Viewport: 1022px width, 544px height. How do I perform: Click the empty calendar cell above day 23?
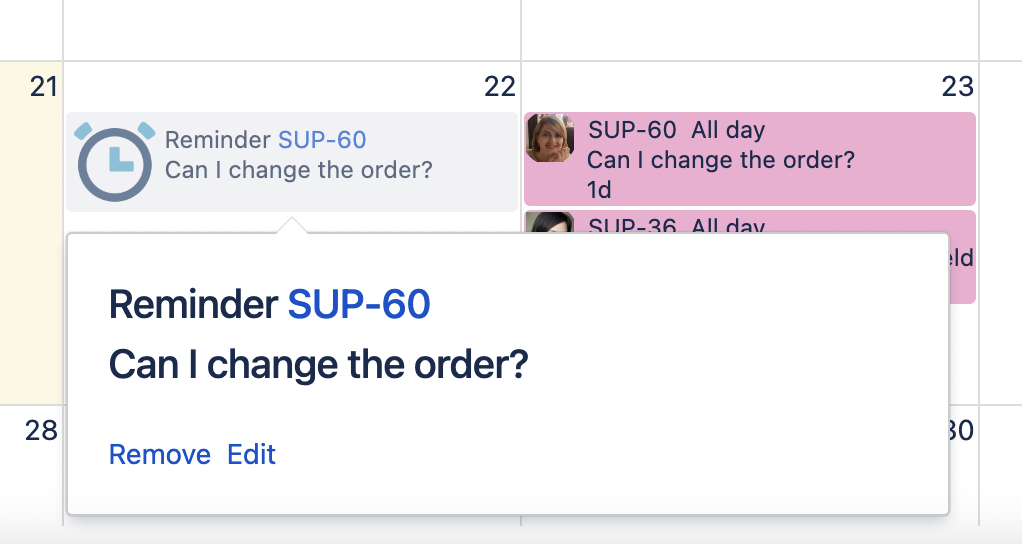(x=749, y=28)
